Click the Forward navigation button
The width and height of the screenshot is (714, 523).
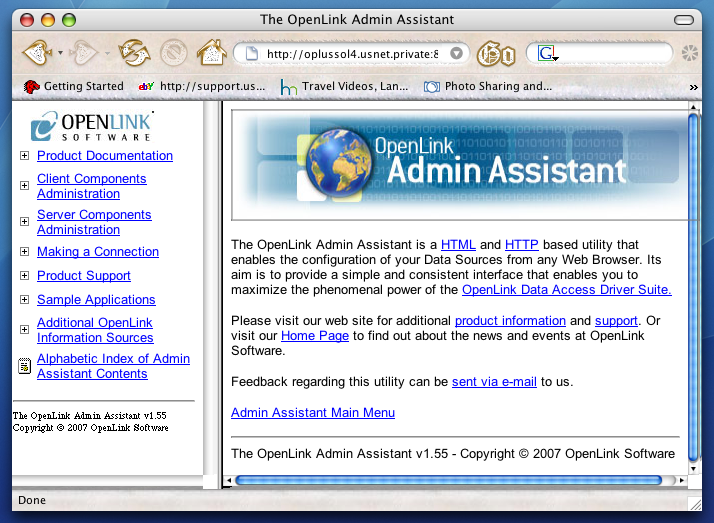pyautogui.click(x=86, y=52)
